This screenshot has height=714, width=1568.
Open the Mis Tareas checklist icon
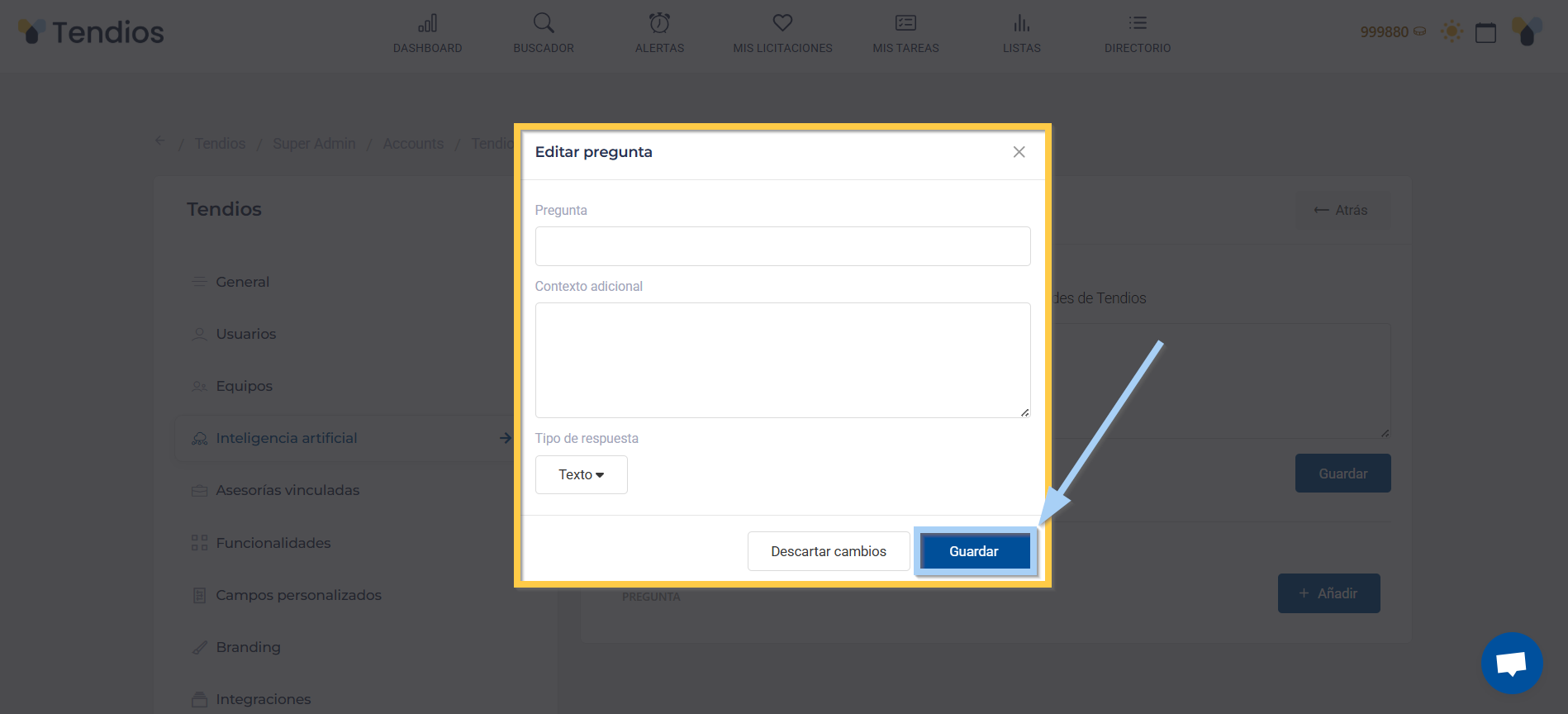(x=905, y=23)
